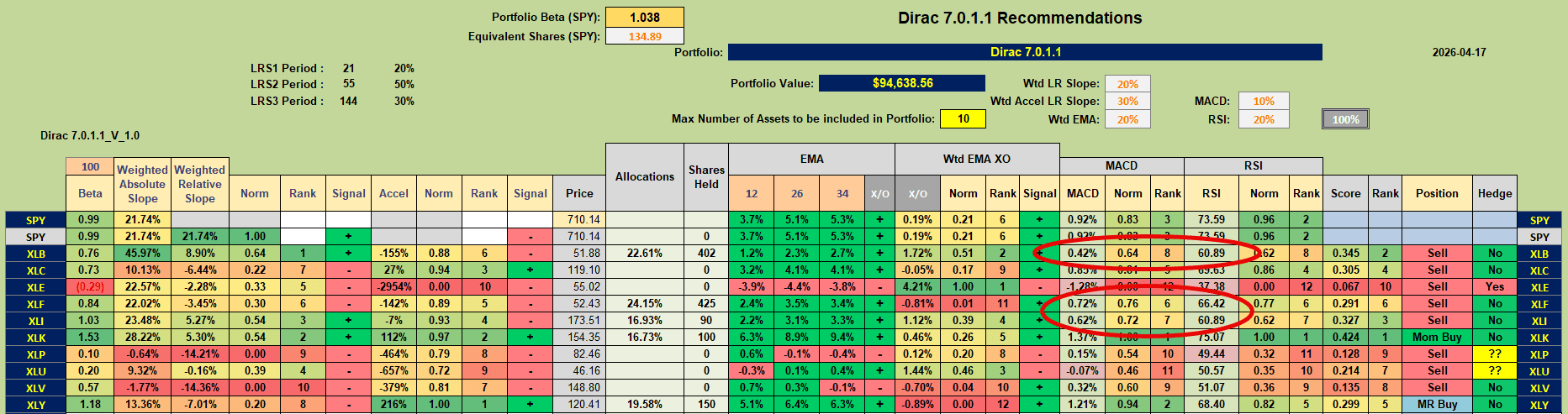1568x414 pixels.
Task: Select the Portfolio name cell Dirac 7.0.1.1
Action: (1025, 52)
